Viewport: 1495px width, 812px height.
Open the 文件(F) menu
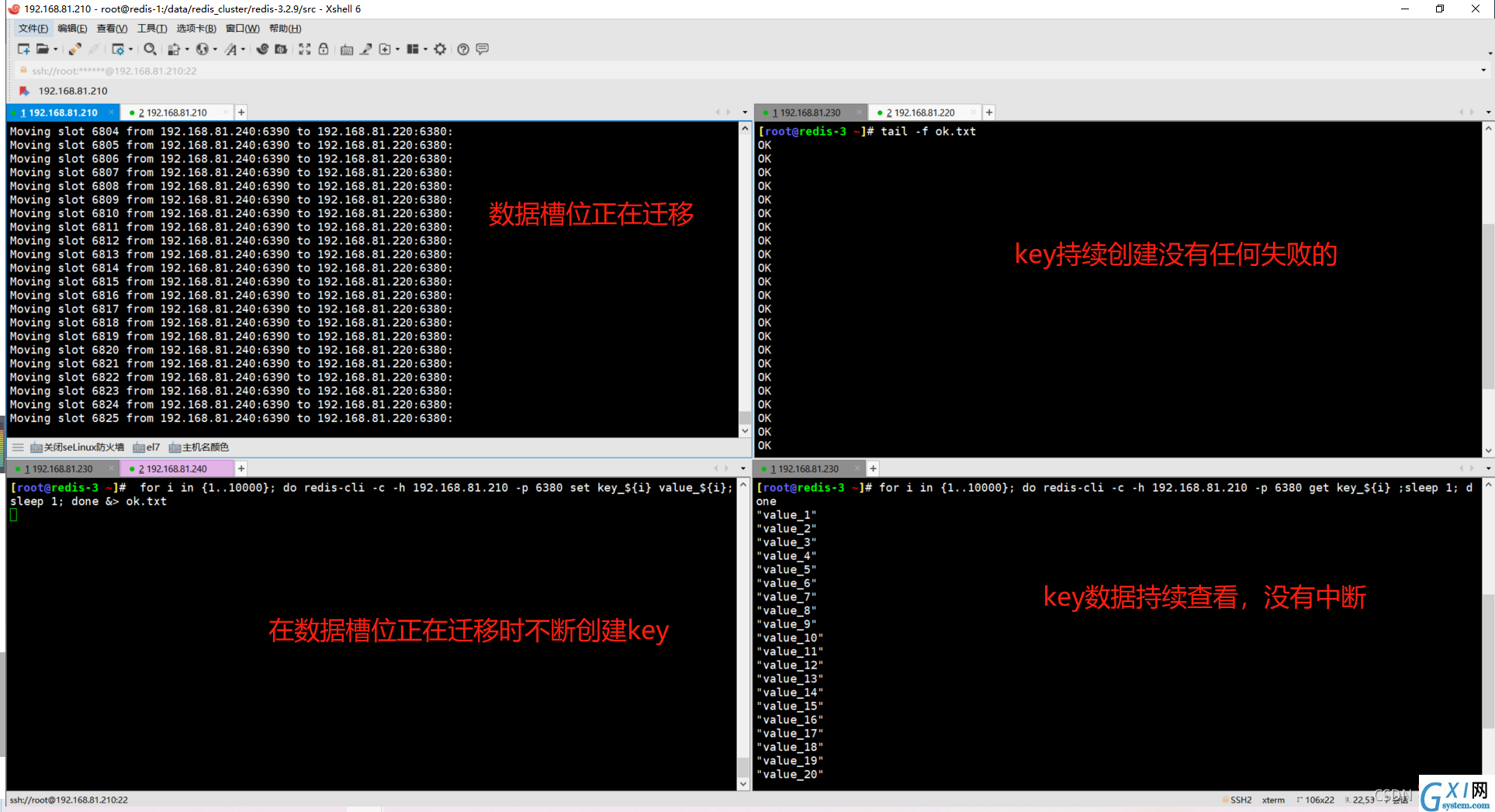coord(33,29)
